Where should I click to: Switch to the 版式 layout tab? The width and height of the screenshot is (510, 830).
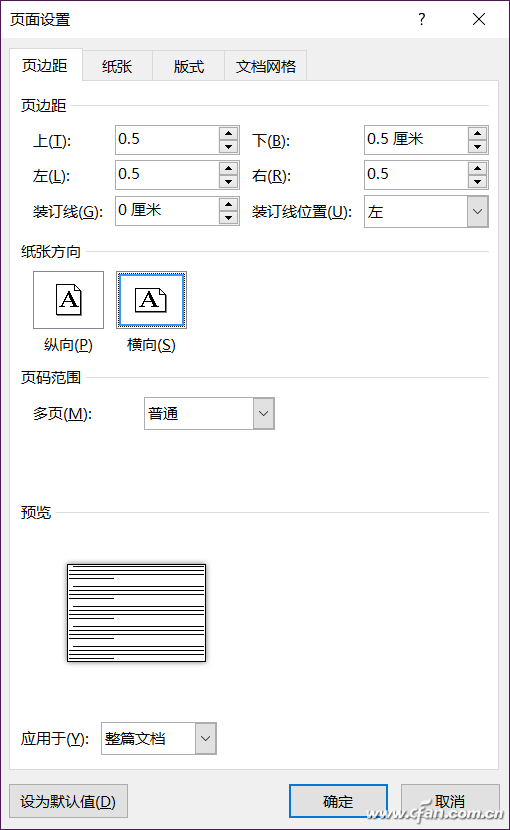[189, 66]
